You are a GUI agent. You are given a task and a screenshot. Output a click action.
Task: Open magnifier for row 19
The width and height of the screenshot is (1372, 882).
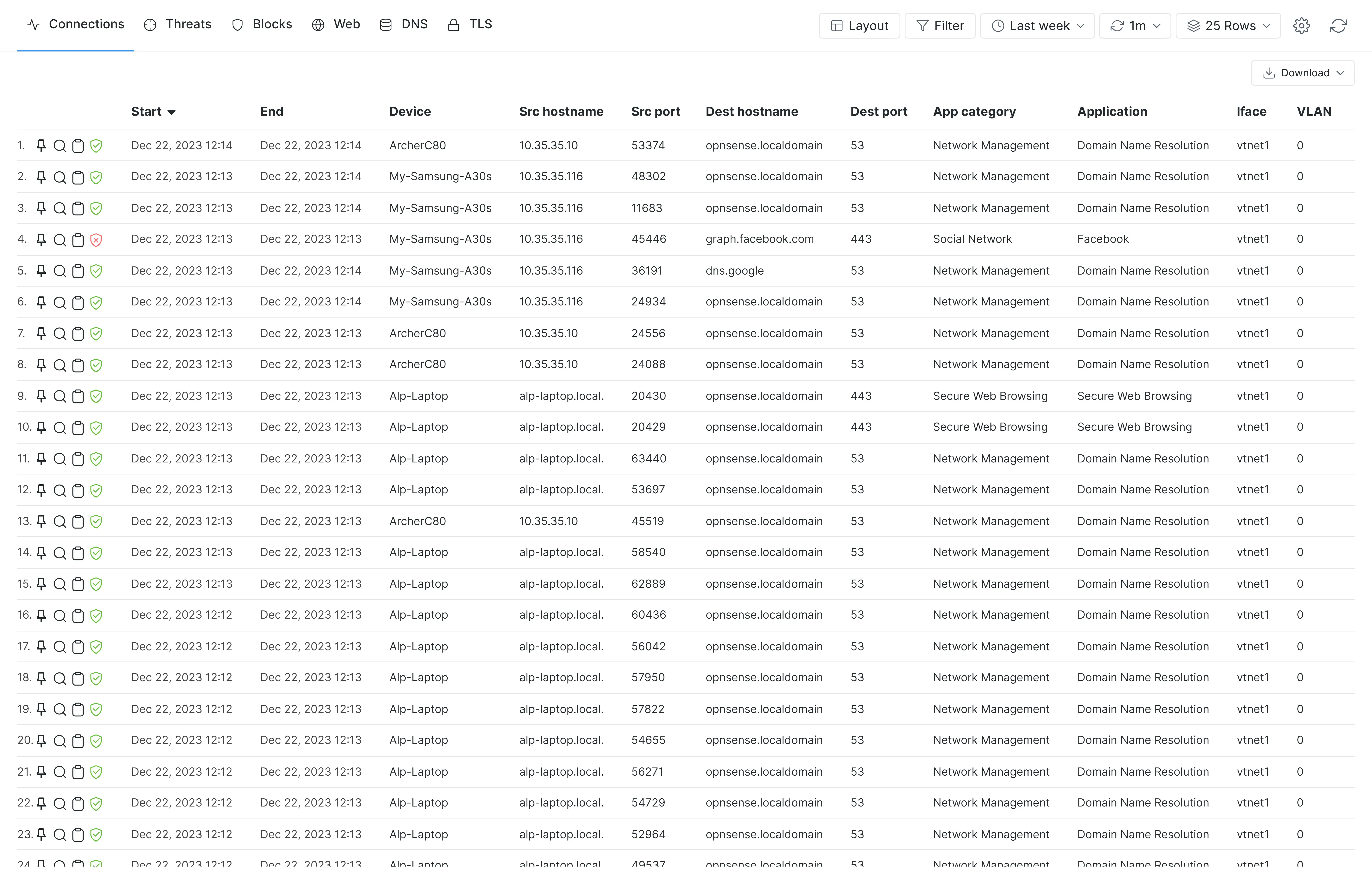coord(60,710)
